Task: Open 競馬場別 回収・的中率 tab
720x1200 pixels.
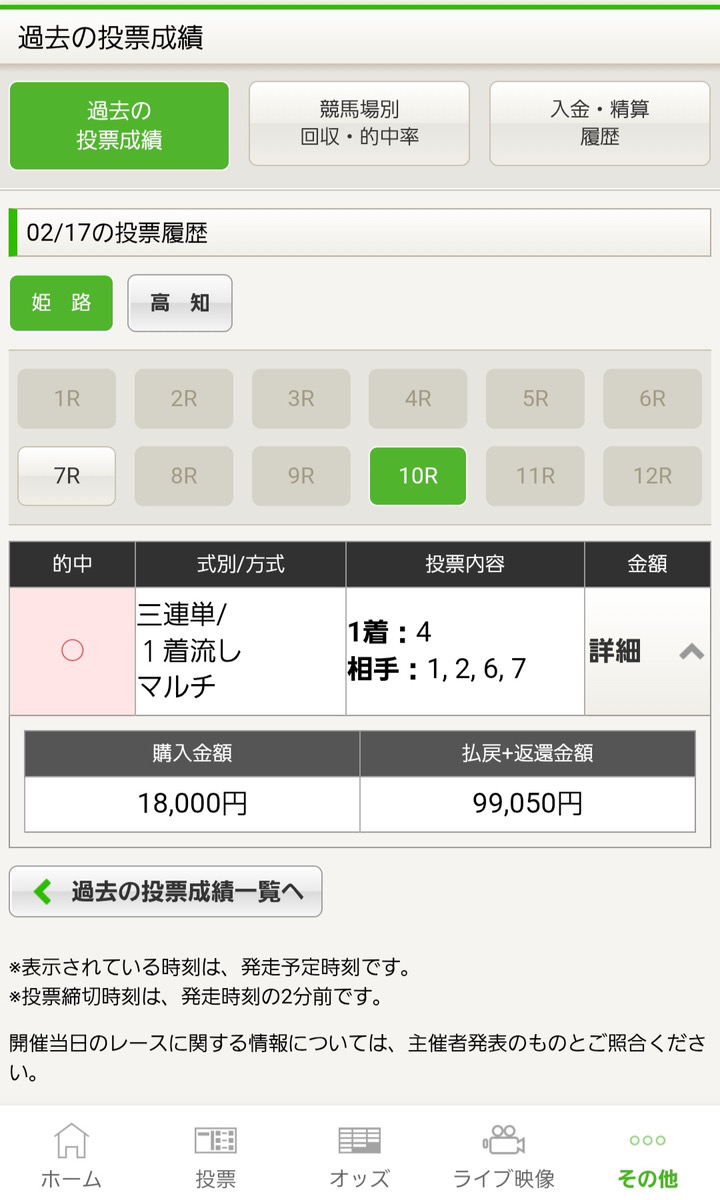Action: [x=359, y=124]
